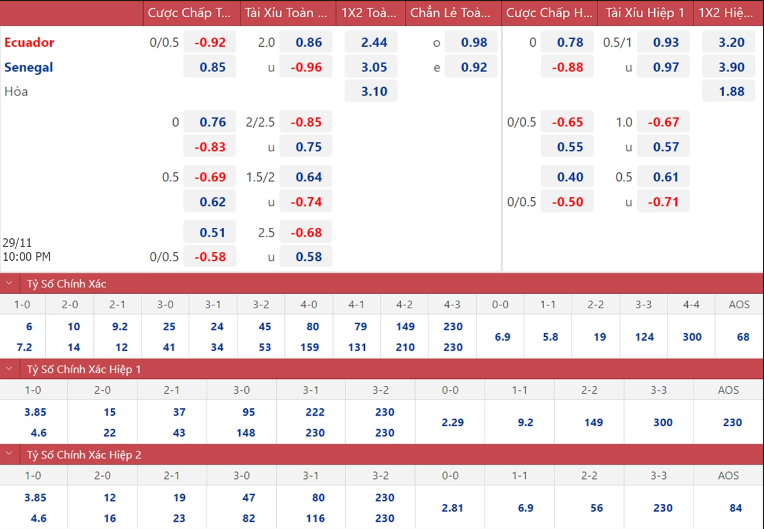764x529 pixels.
Task: Select the Tài Xỉu Toàn column header
Action: tap(287, 13)
